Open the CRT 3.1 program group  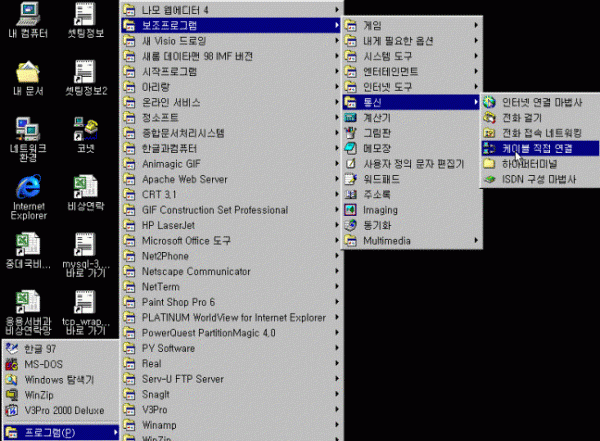click(x=231, y=194)
